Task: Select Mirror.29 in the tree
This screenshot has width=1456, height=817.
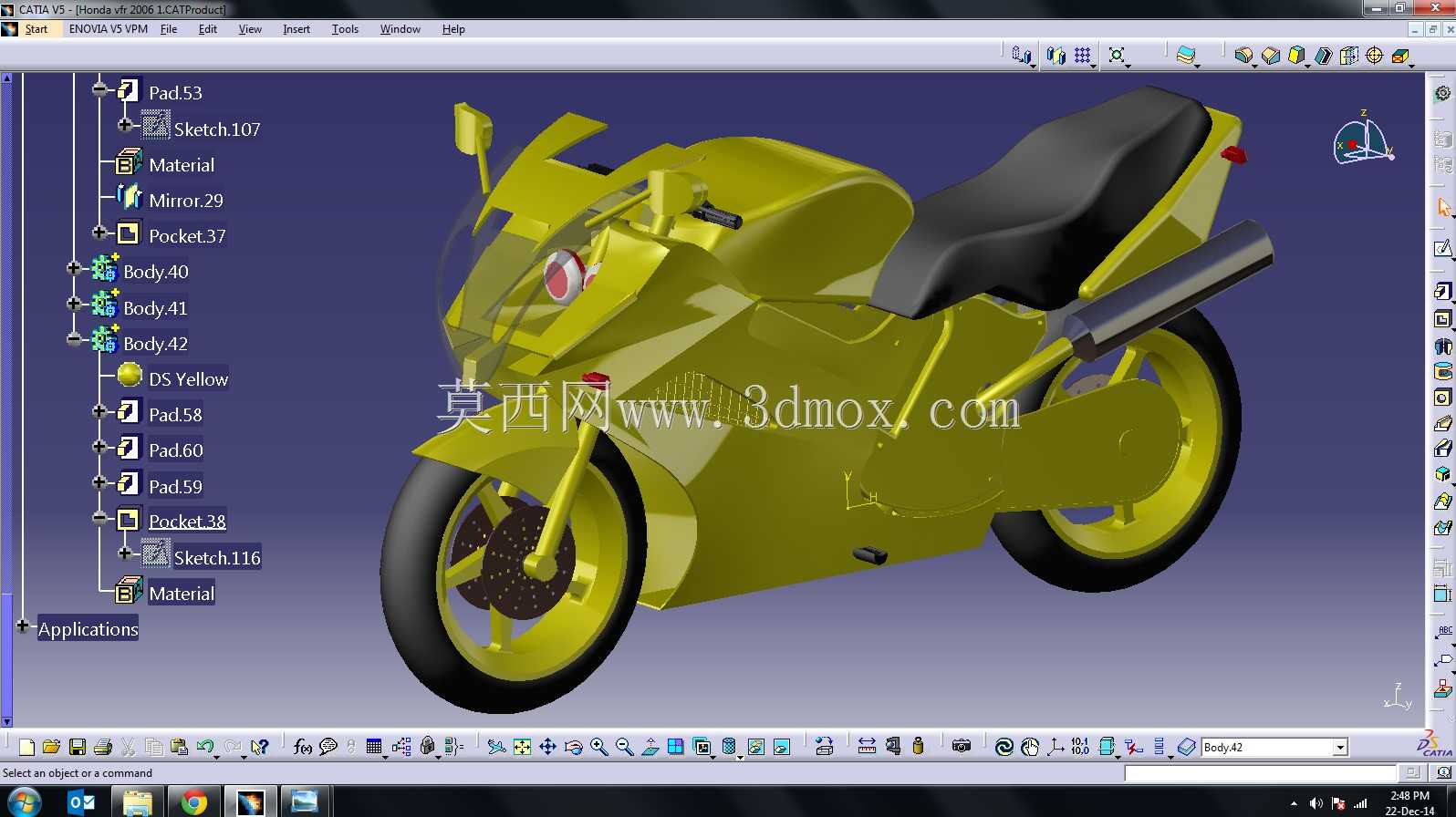Action: coord(186,201)
